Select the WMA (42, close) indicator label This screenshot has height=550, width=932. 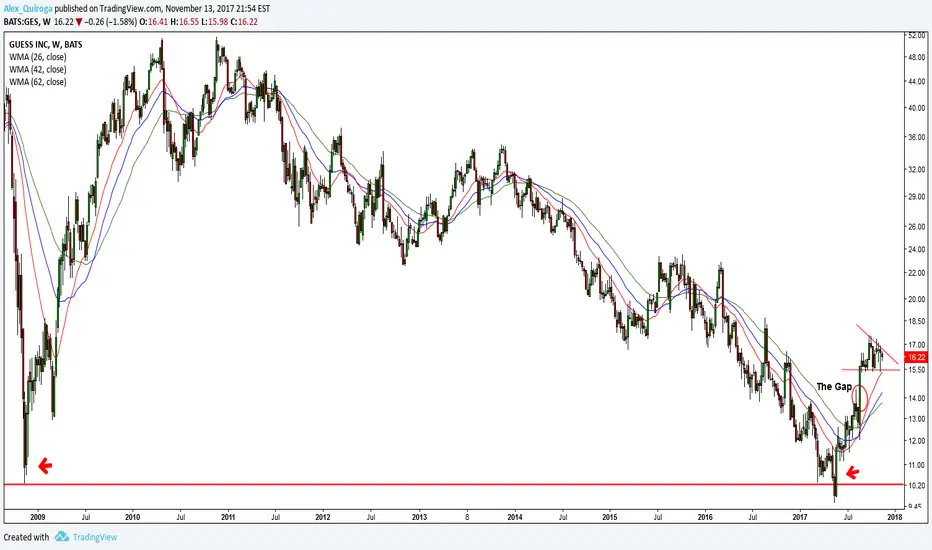(37, 70)
